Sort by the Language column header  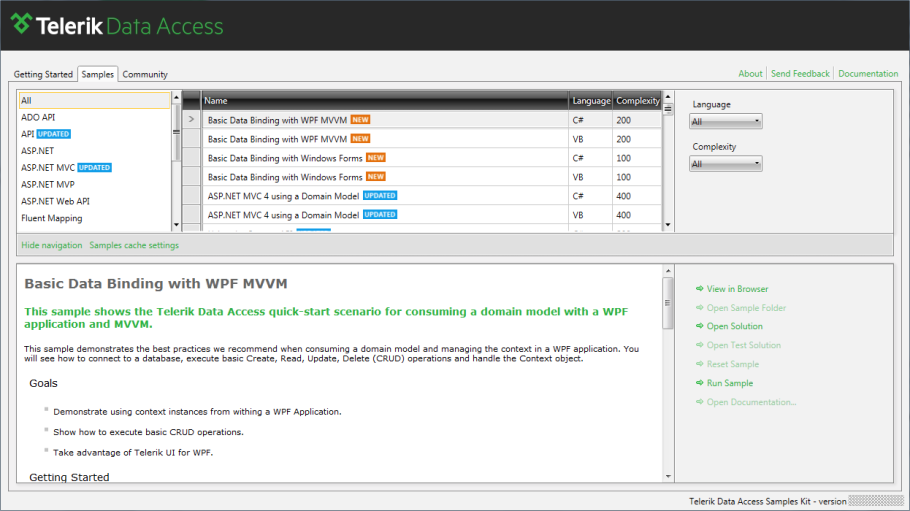(590, 100)
